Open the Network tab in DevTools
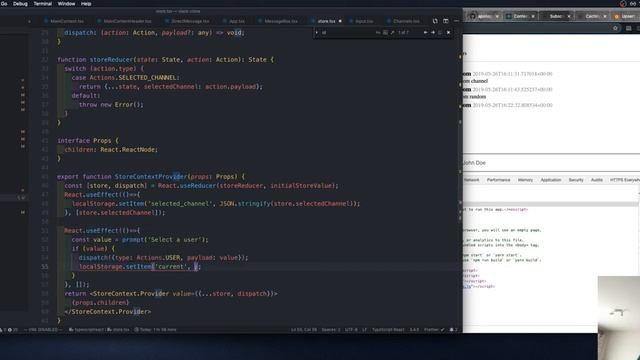 471,180
